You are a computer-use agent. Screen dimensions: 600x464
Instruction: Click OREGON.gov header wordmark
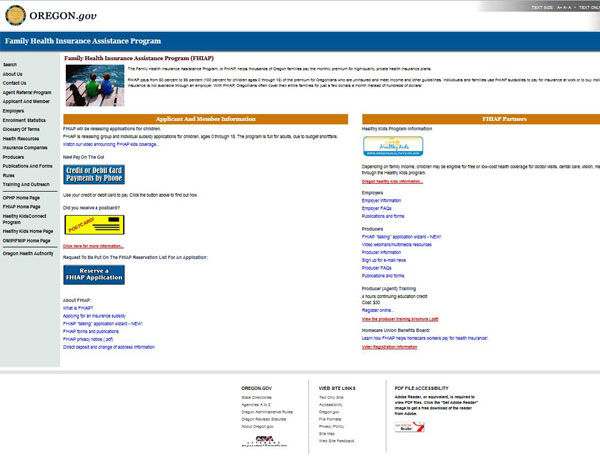click(x=63, y=16)
